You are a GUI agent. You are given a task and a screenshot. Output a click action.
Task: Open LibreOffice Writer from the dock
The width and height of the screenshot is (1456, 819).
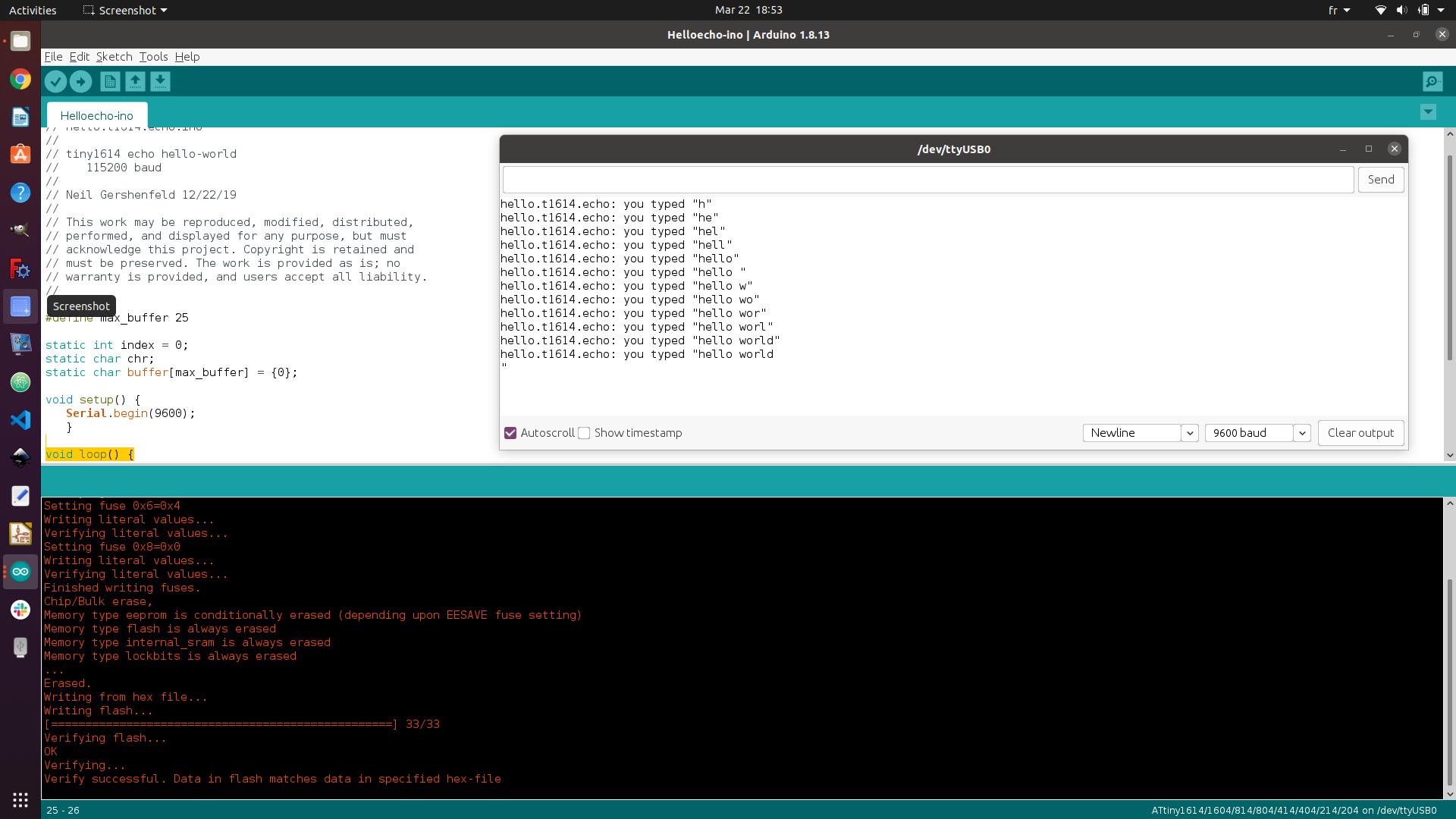coord(20,117)
